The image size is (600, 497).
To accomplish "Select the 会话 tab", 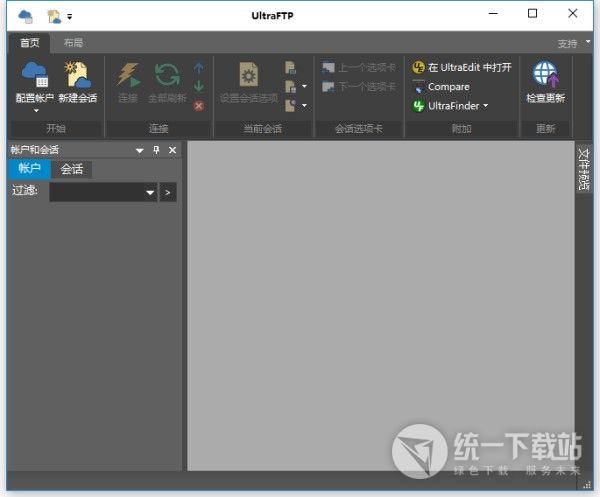I will (x=72, y=169).
